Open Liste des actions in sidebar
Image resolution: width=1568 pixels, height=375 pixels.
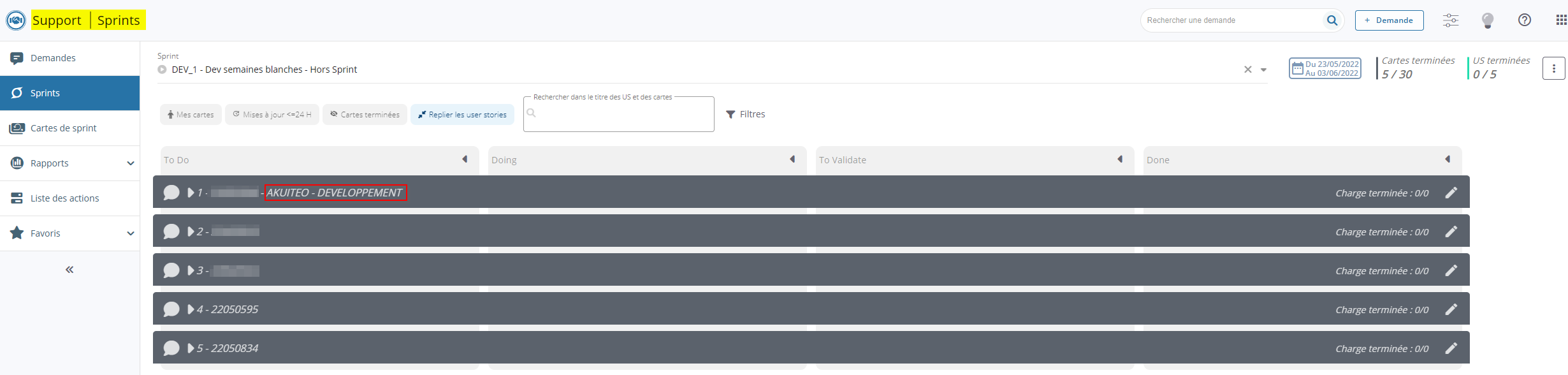click(64, 198)
